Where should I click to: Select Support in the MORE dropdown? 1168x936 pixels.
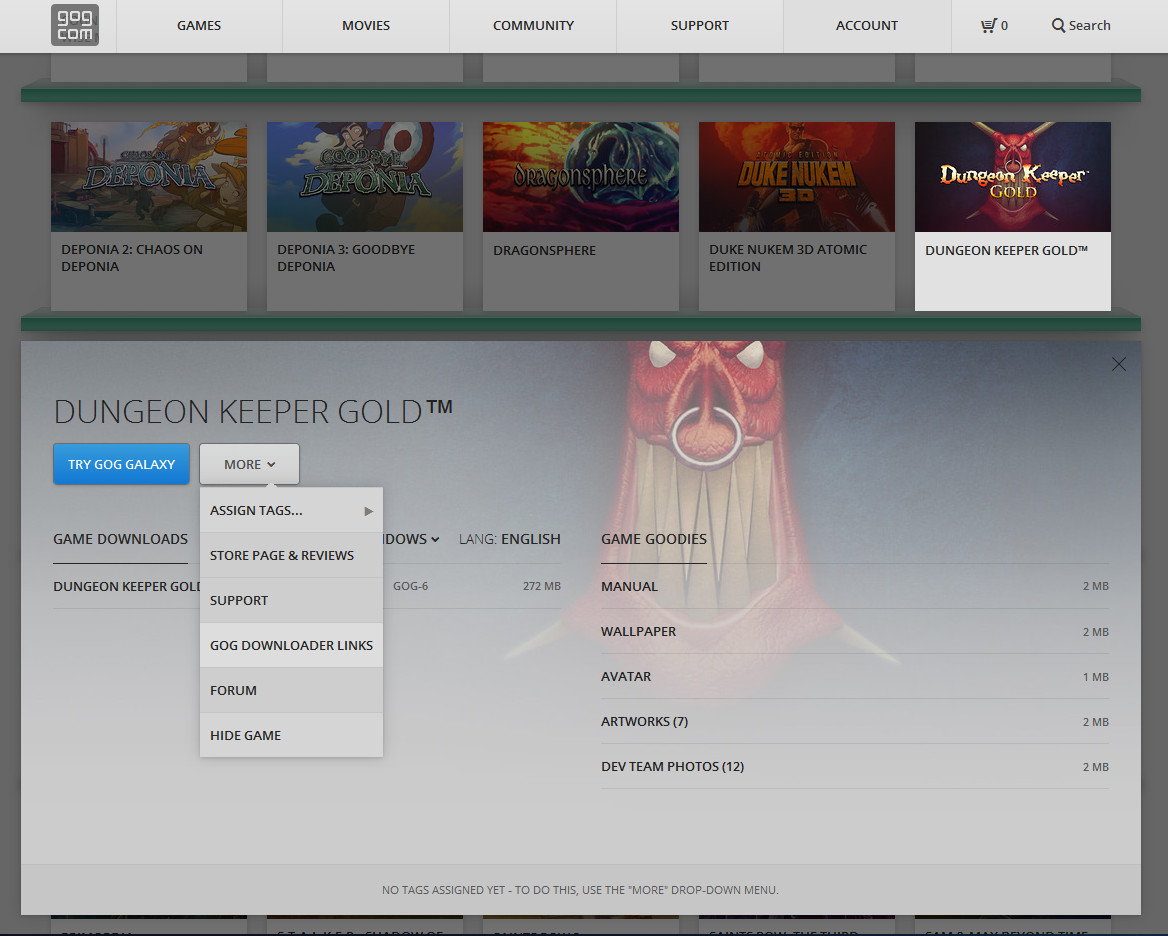(291, 600)
